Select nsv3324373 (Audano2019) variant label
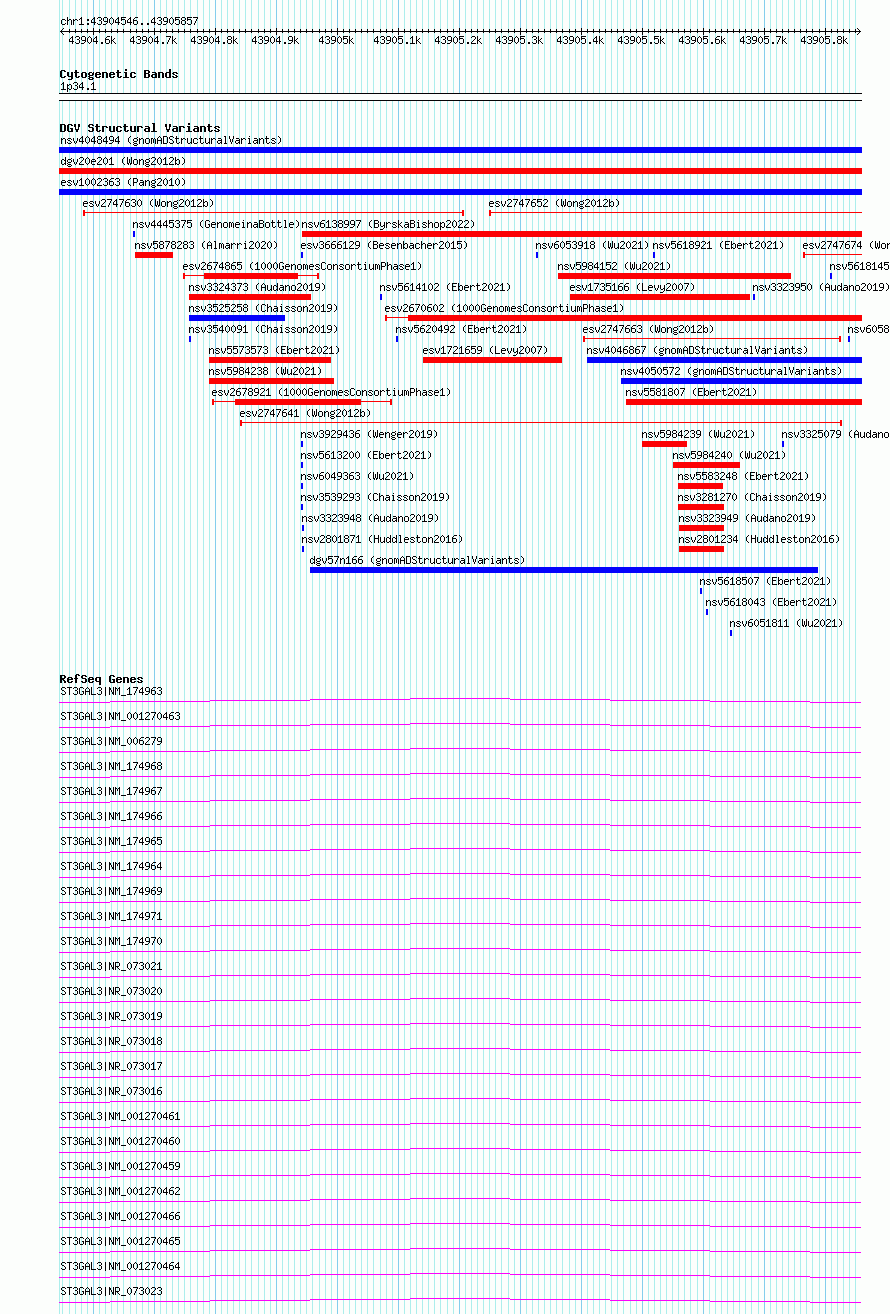This screenshot has height=1314, width=890. tap(257, 287)
